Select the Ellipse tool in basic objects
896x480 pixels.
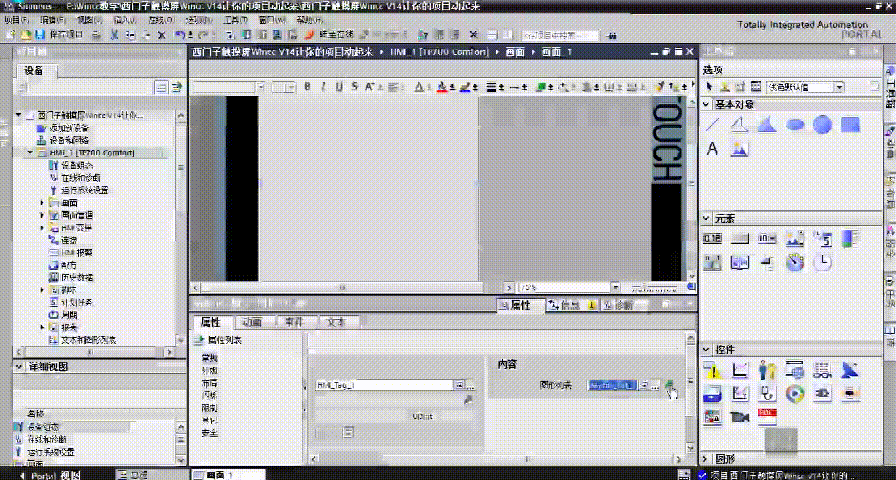coord(795,124)
